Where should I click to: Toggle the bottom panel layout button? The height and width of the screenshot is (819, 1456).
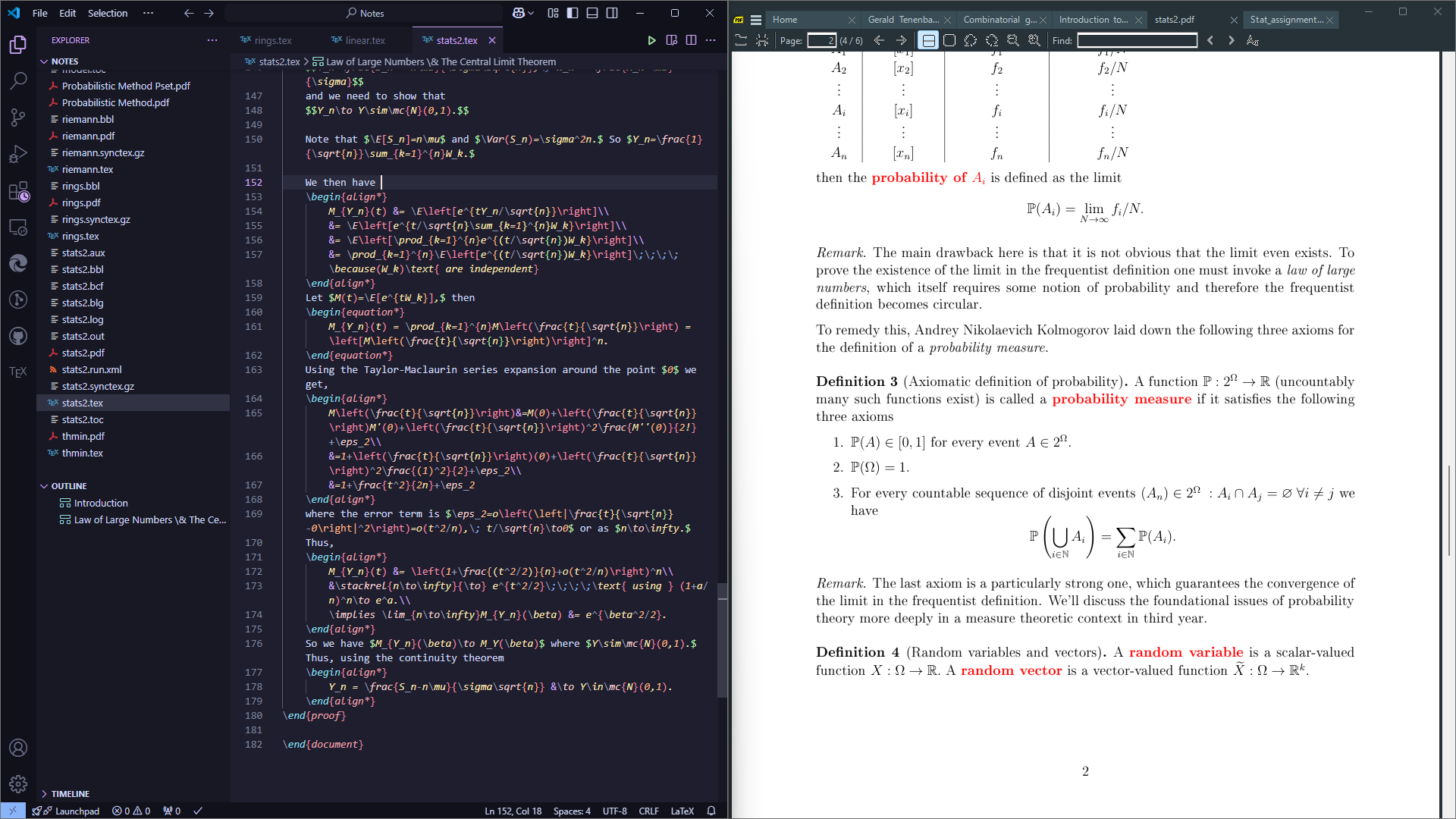pos(592,13)
